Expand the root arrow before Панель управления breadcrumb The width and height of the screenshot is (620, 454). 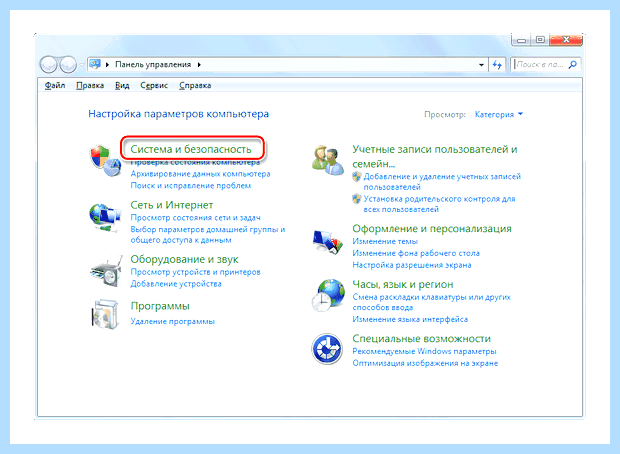107,64
